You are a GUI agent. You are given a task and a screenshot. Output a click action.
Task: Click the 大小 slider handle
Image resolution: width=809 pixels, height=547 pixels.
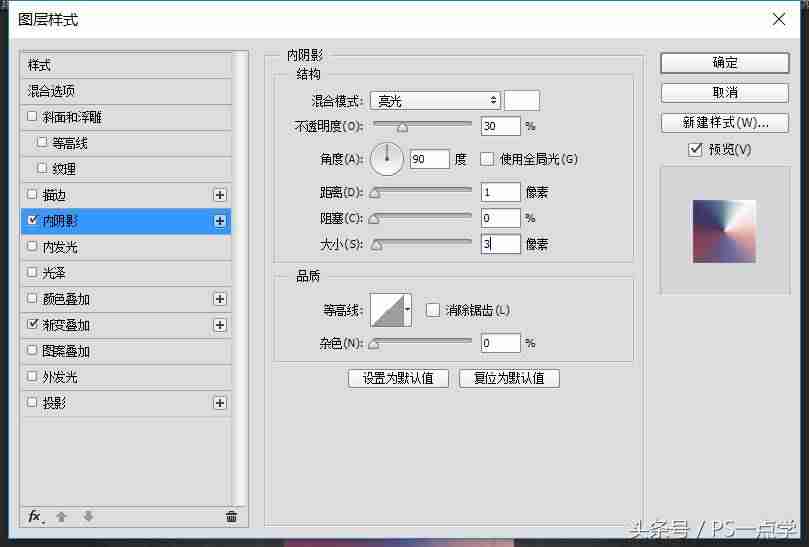click(x=377, y=245)
